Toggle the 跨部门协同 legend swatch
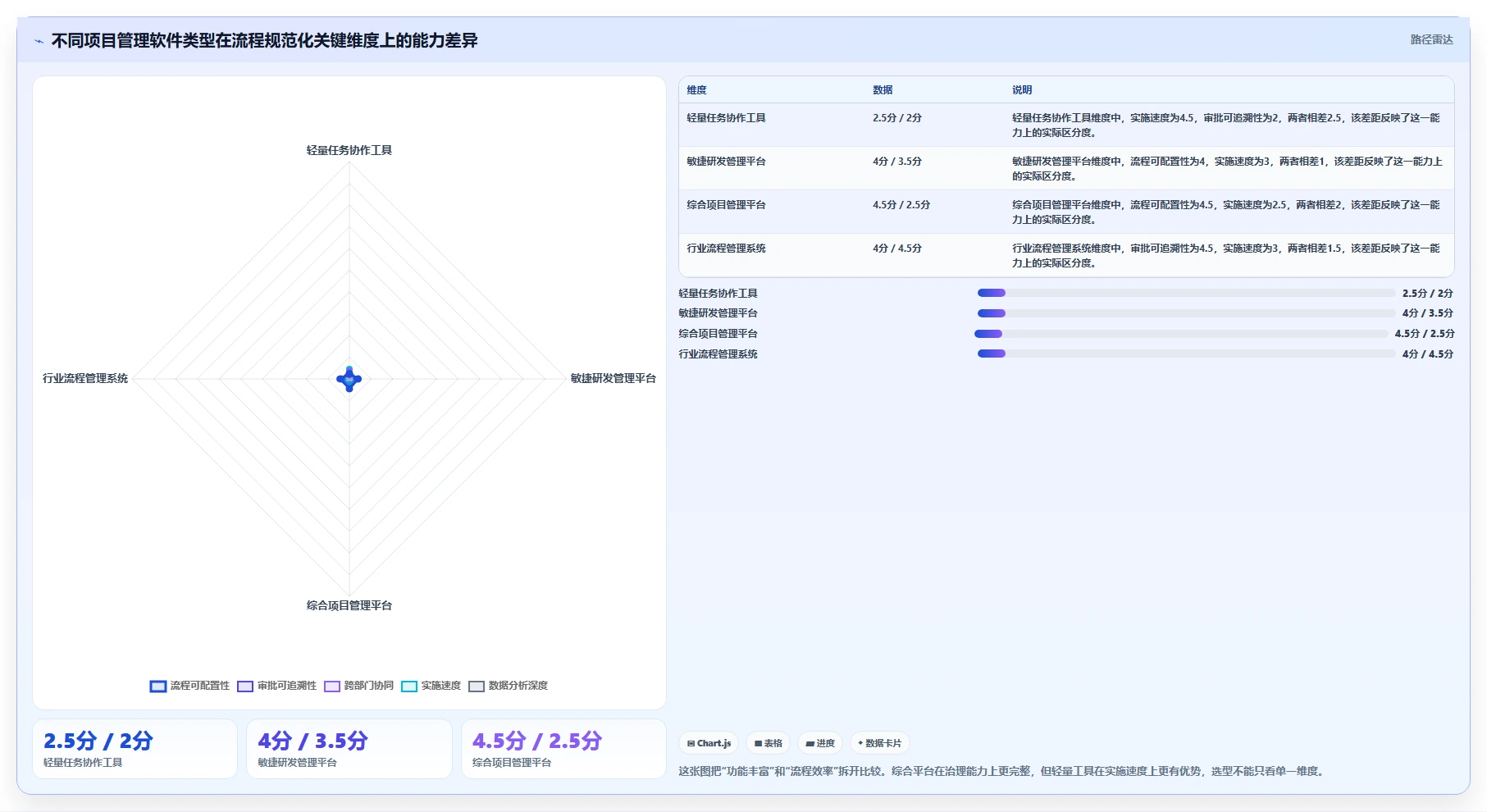The height and width of the screenshot is (812, 1487). point(332,687)
